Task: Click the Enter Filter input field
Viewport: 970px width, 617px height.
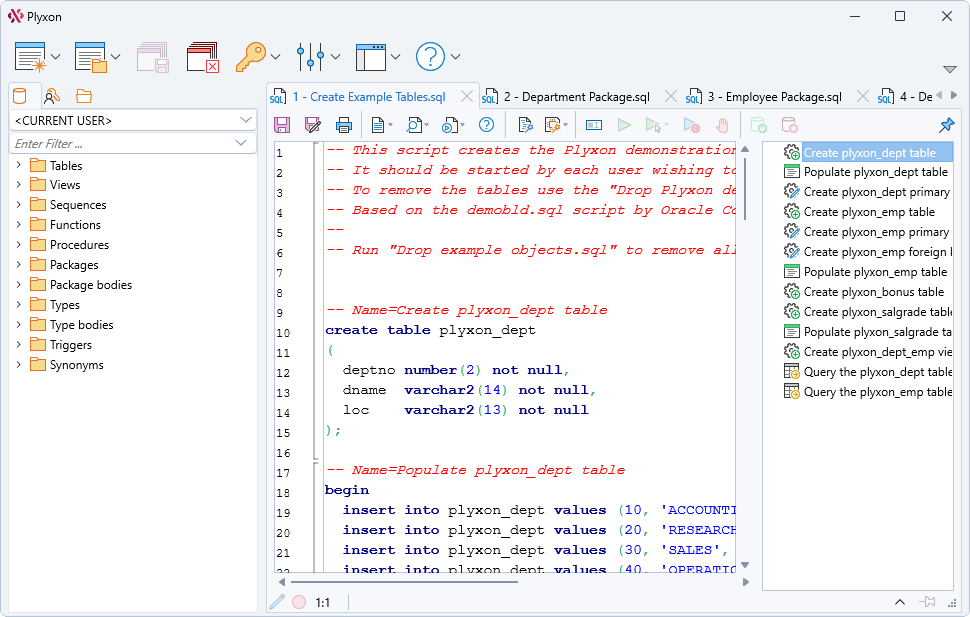Action: tap(133, 144)
